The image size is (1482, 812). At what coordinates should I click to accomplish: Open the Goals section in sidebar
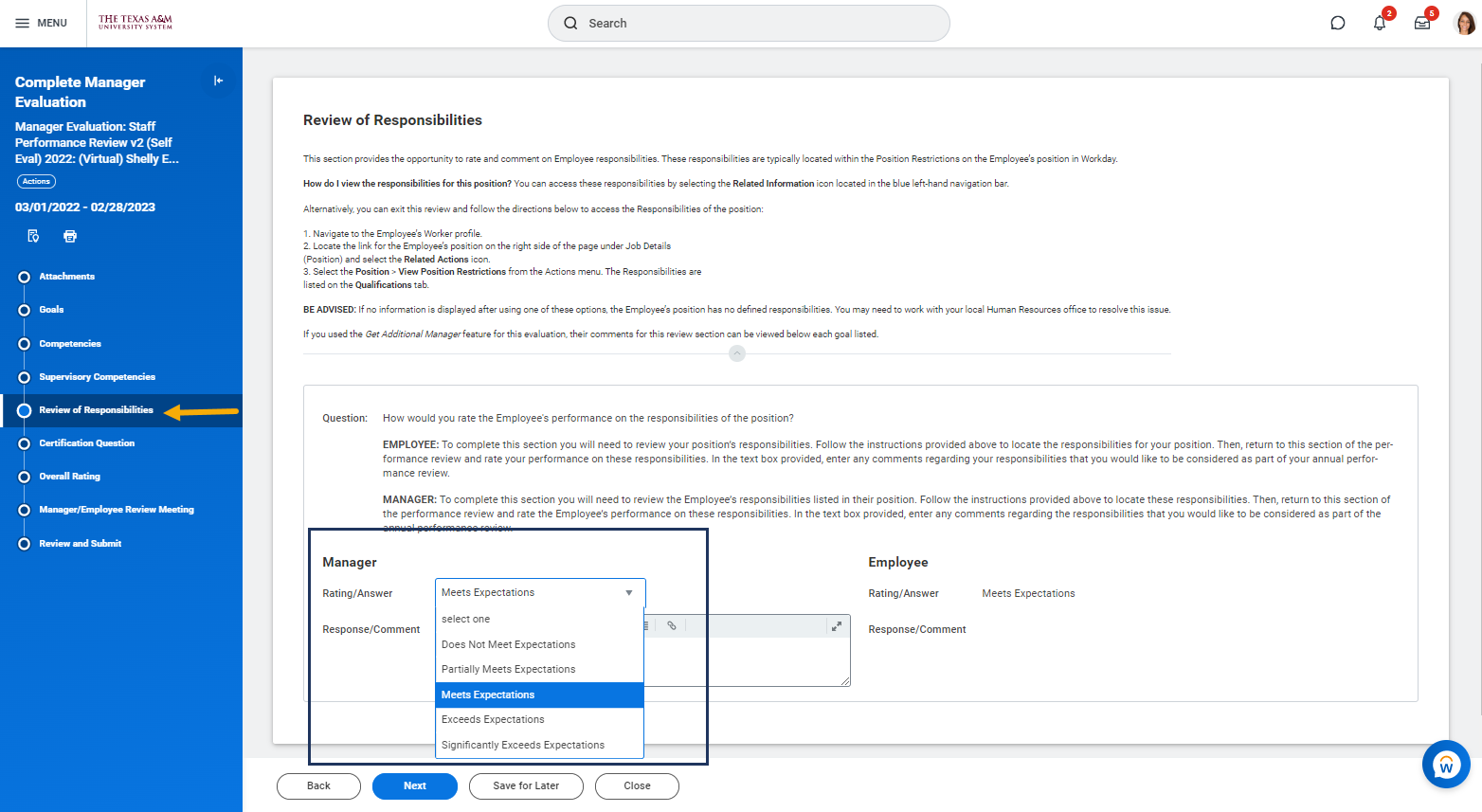pyautogui.click(x=51, y=310)
